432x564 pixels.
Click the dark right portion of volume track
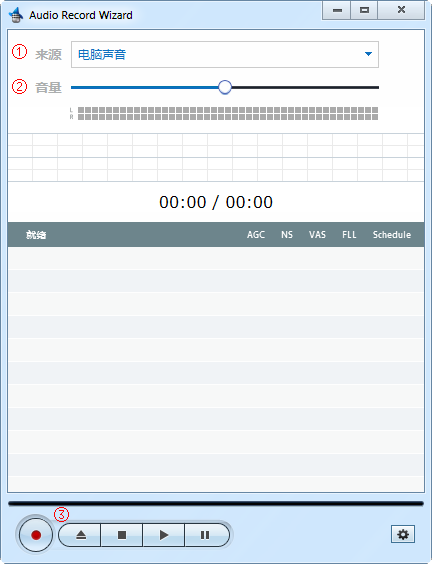pos(305,87)
